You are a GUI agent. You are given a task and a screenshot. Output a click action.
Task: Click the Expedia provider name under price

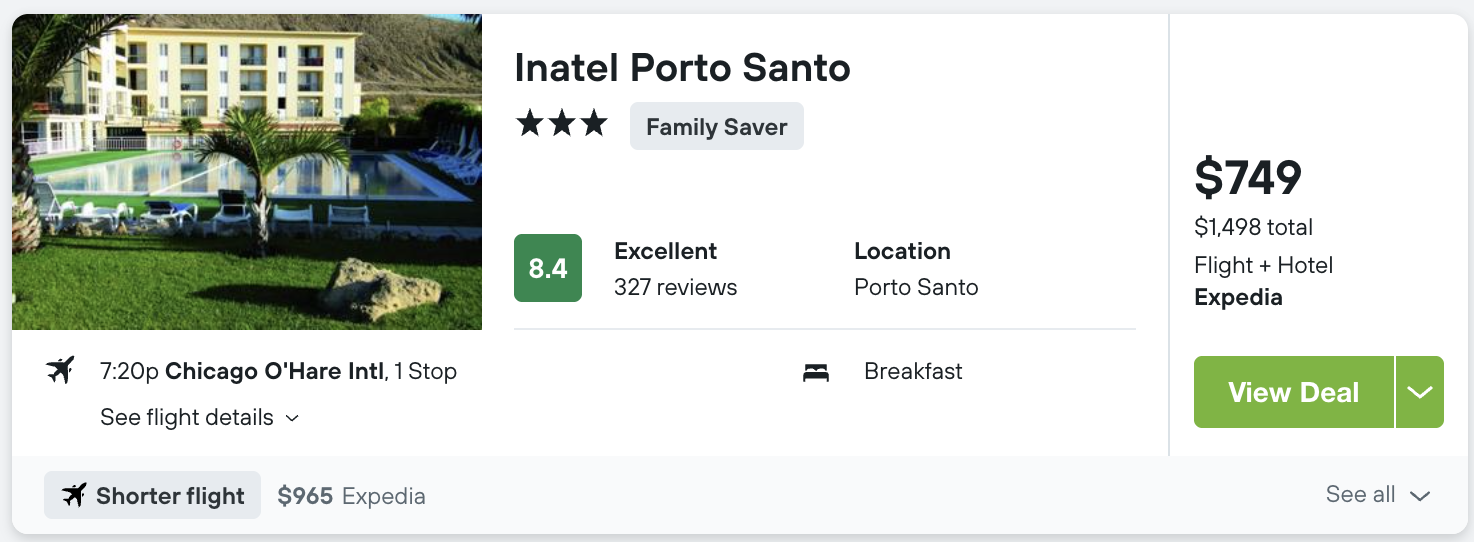pos(1238,297)
